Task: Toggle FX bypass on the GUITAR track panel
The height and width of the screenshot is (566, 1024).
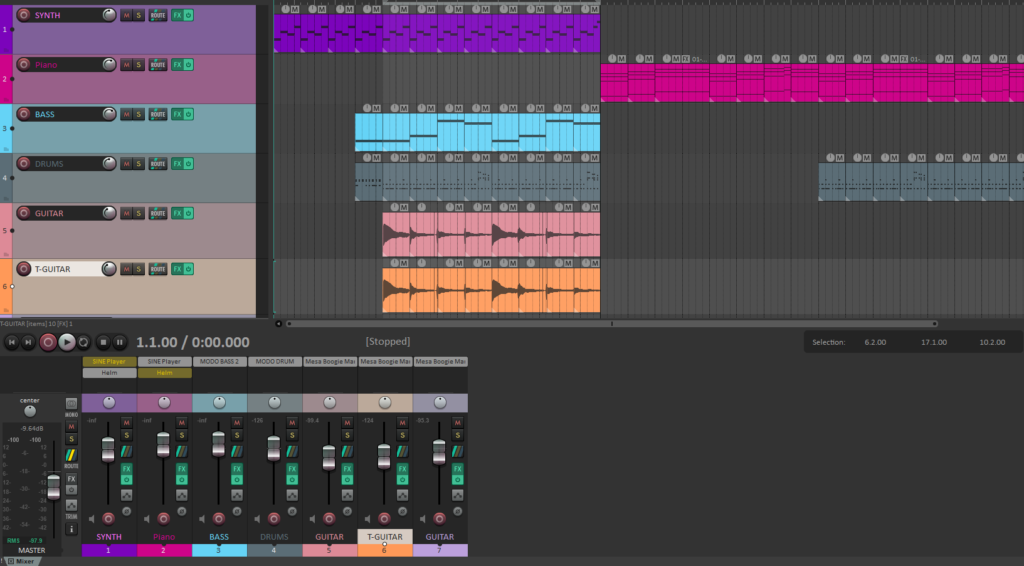Action: click(189, 213)
